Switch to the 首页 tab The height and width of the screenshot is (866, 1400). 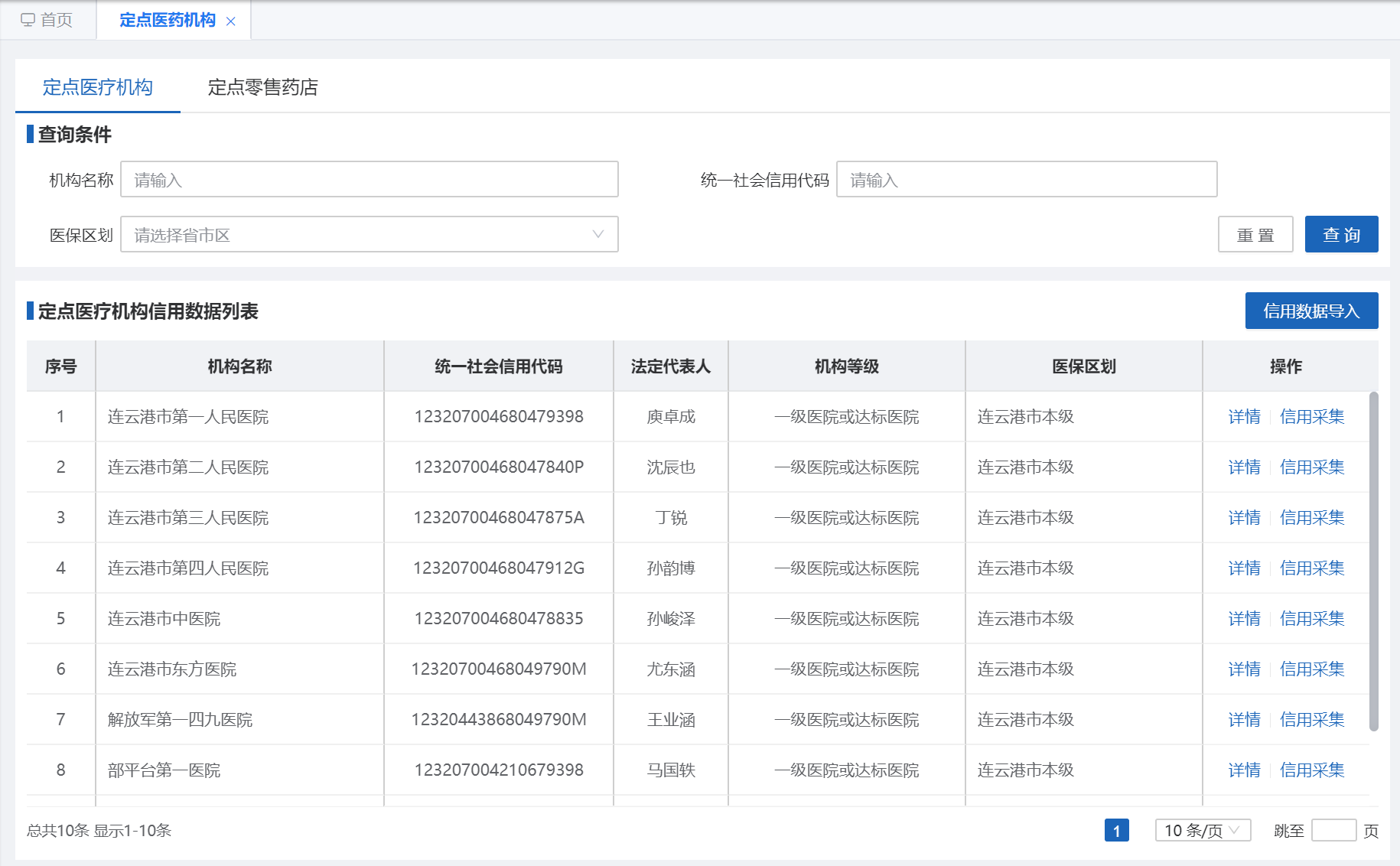pos(47,20)
